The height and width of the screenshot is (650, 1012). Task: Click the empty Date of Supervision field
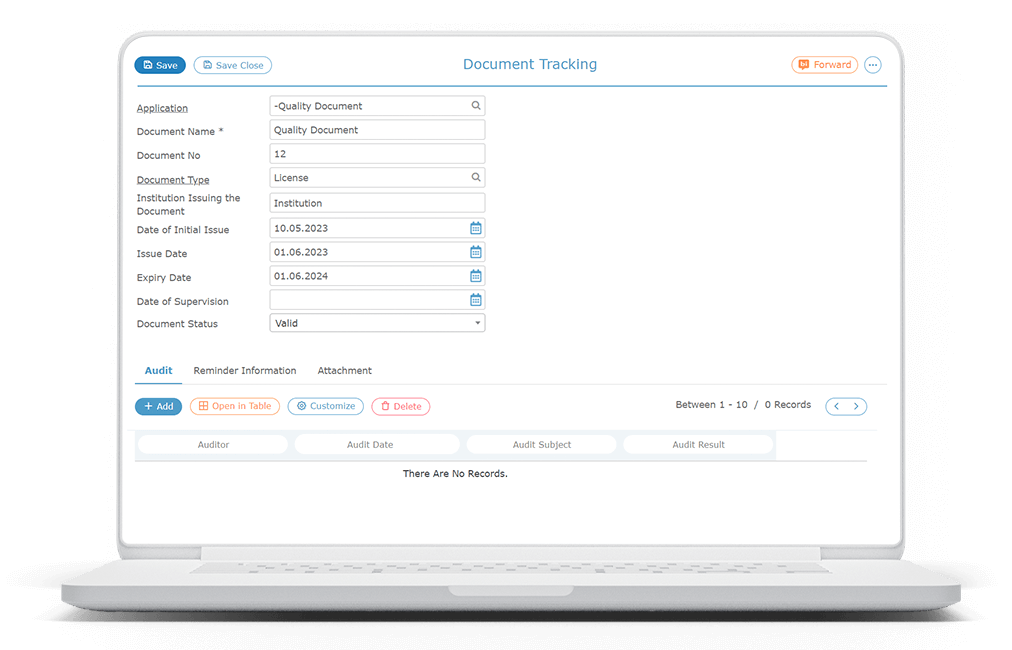[x=377, y=300]
